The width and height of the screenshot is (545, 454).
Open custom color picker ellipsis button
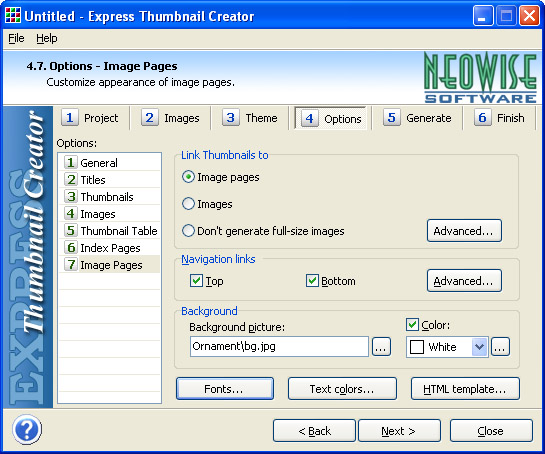(500, 347)
